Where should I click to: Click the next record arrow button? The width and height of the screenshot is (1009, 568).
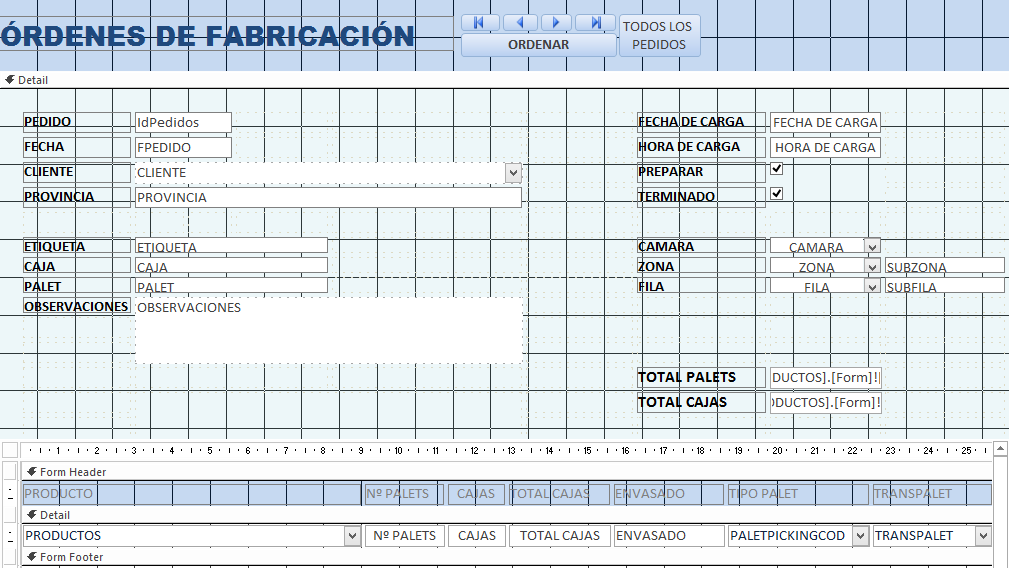[x=557, y=22]
